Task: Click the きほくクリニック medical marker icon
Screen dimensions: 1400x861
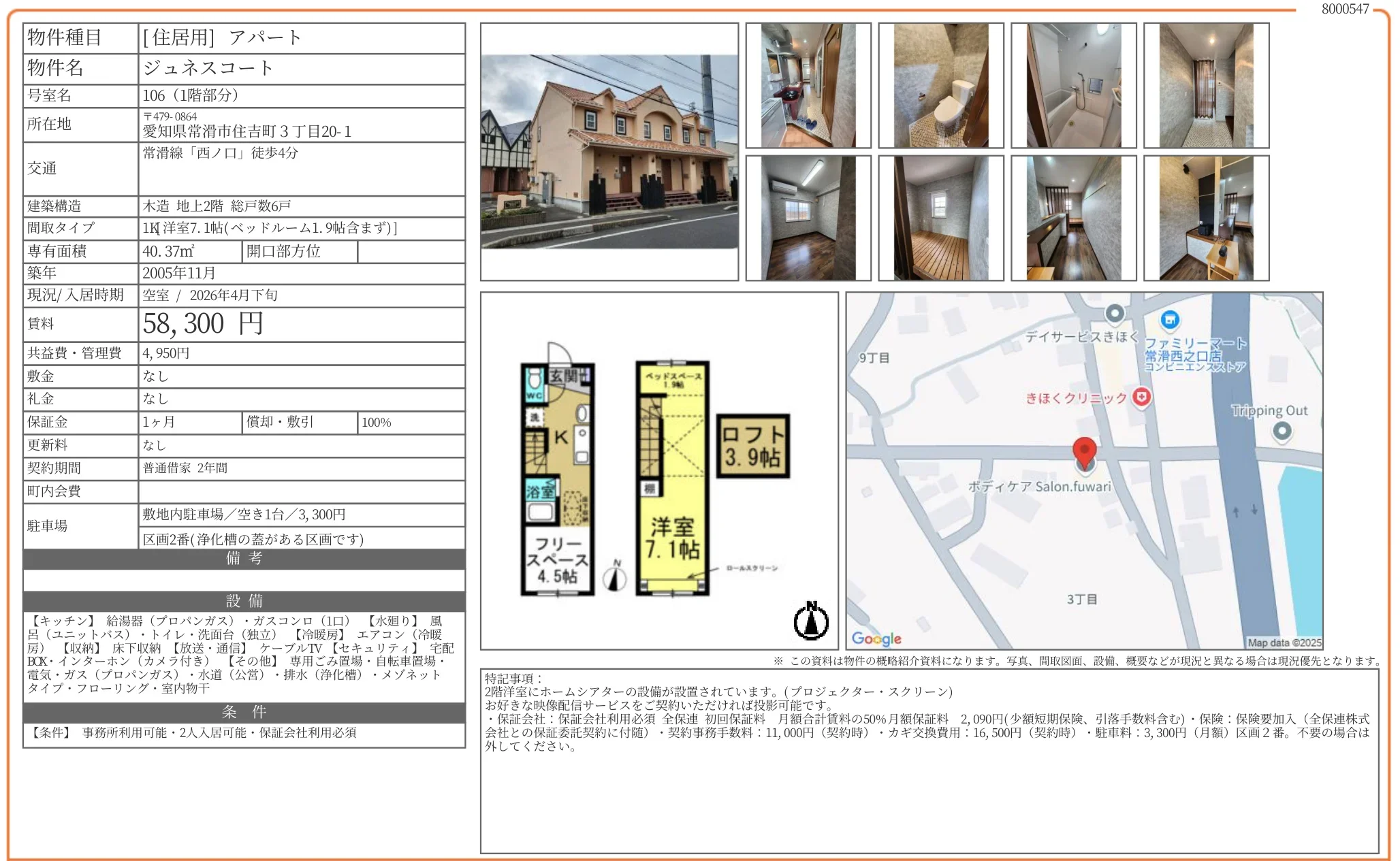Action: point(1142,397)
